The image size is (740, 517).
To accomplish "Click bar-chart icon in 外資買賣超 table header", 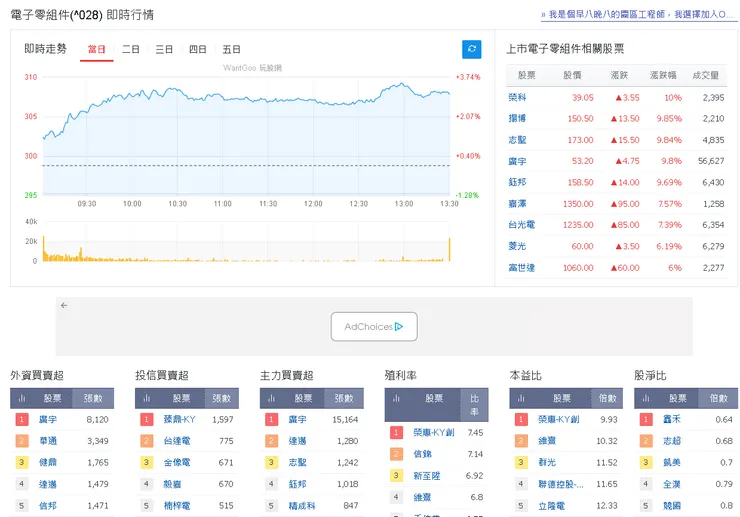I will click(22, 398).
